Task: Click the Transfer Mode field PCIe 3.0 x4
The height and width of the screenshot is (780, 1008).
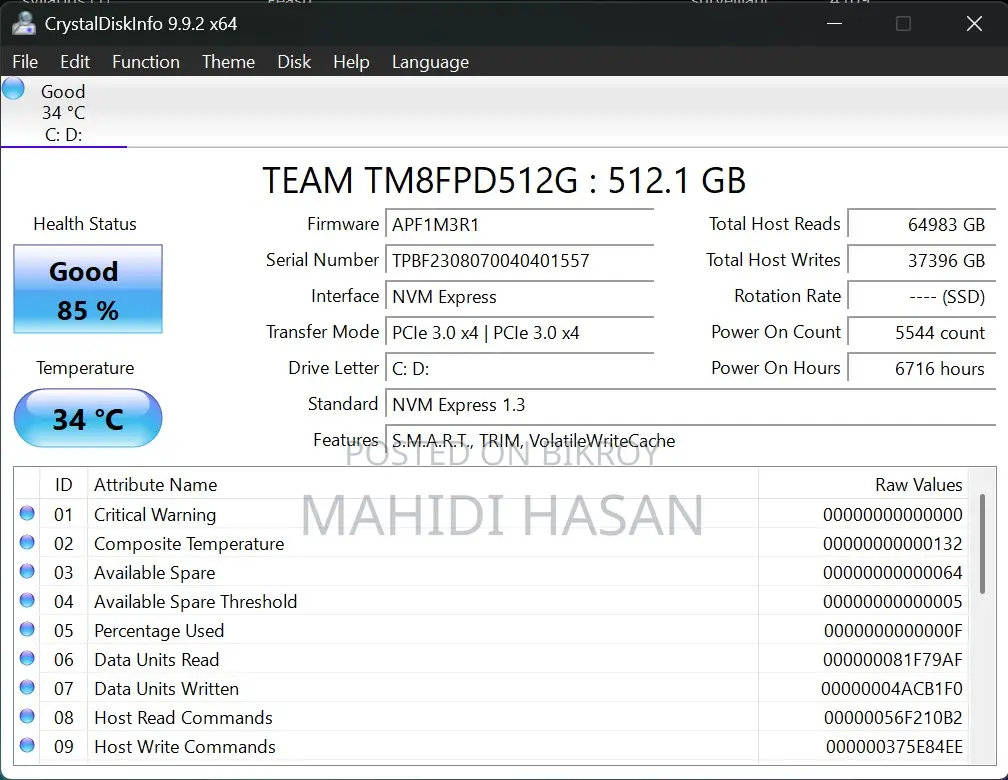Action: point(519,333)
